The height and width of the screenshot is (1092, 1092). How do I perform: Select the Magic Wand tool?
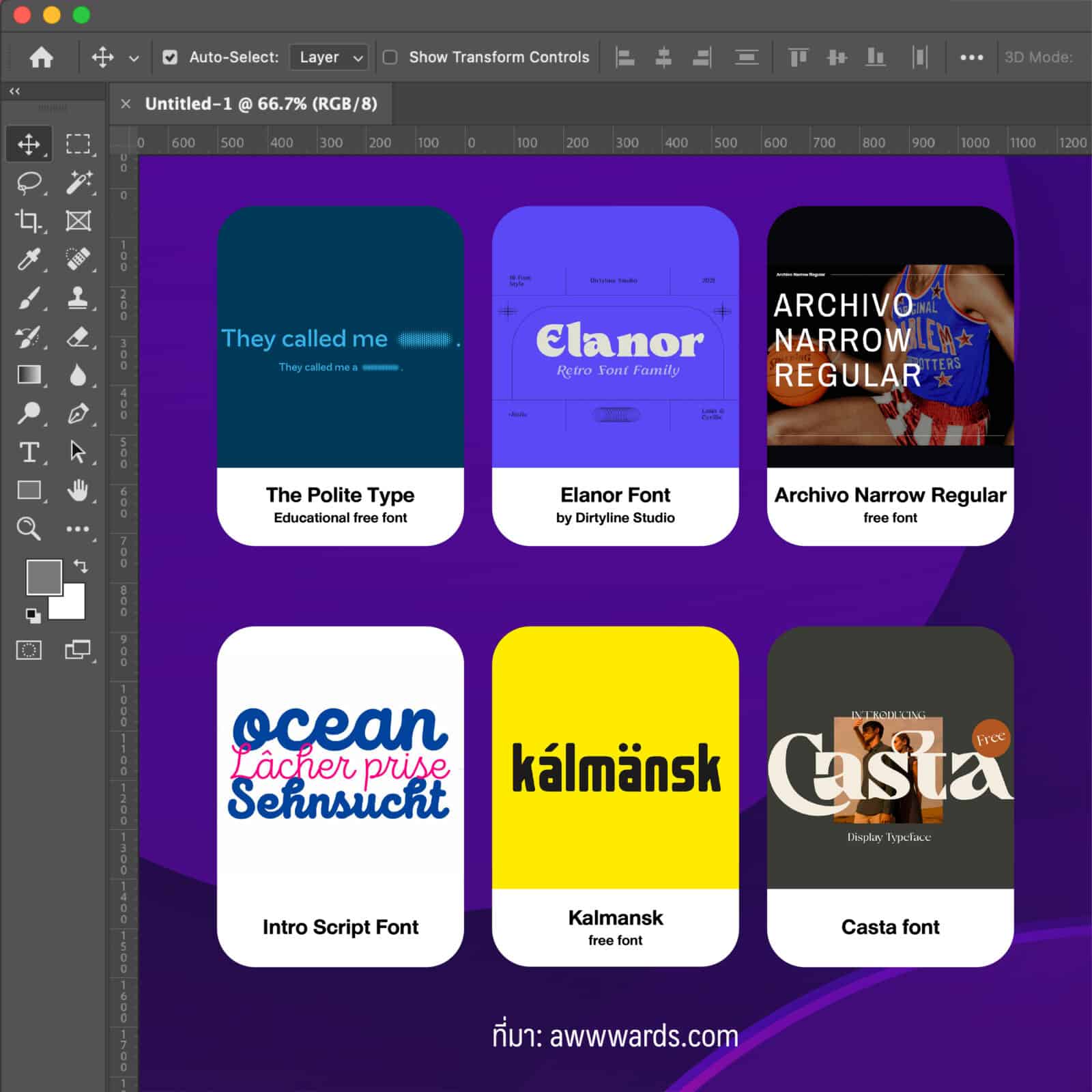[x=78, y=182]
